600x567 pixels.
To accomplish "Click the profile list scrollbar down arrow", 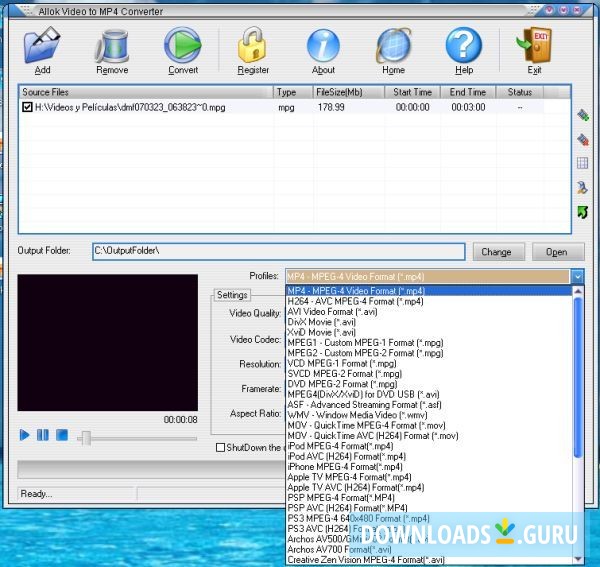I will point(578,559).
